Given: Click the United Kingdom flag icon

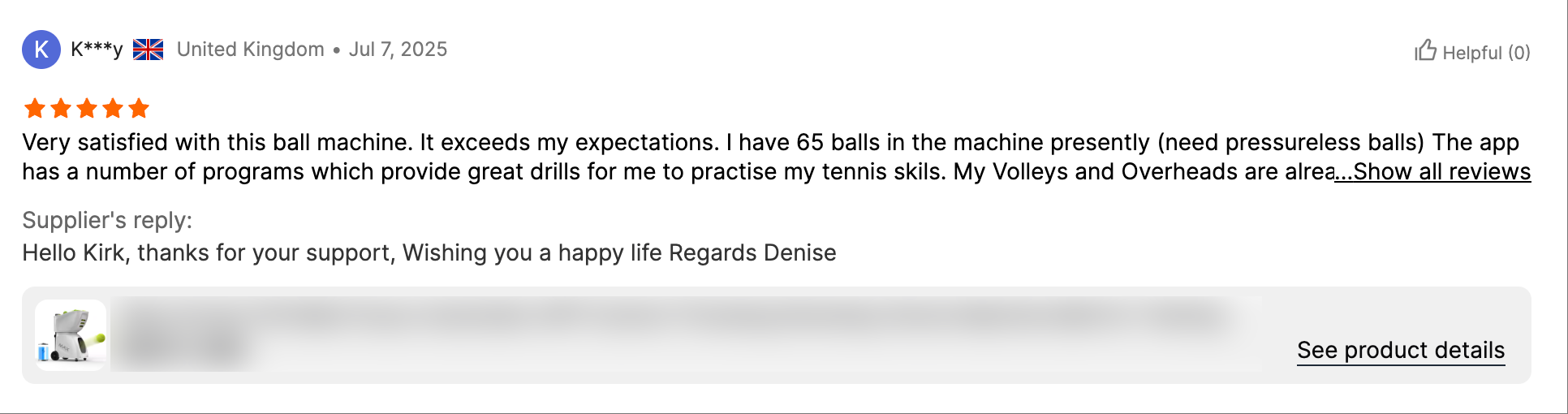Looking at the screenshot, I should pos(149,50).
